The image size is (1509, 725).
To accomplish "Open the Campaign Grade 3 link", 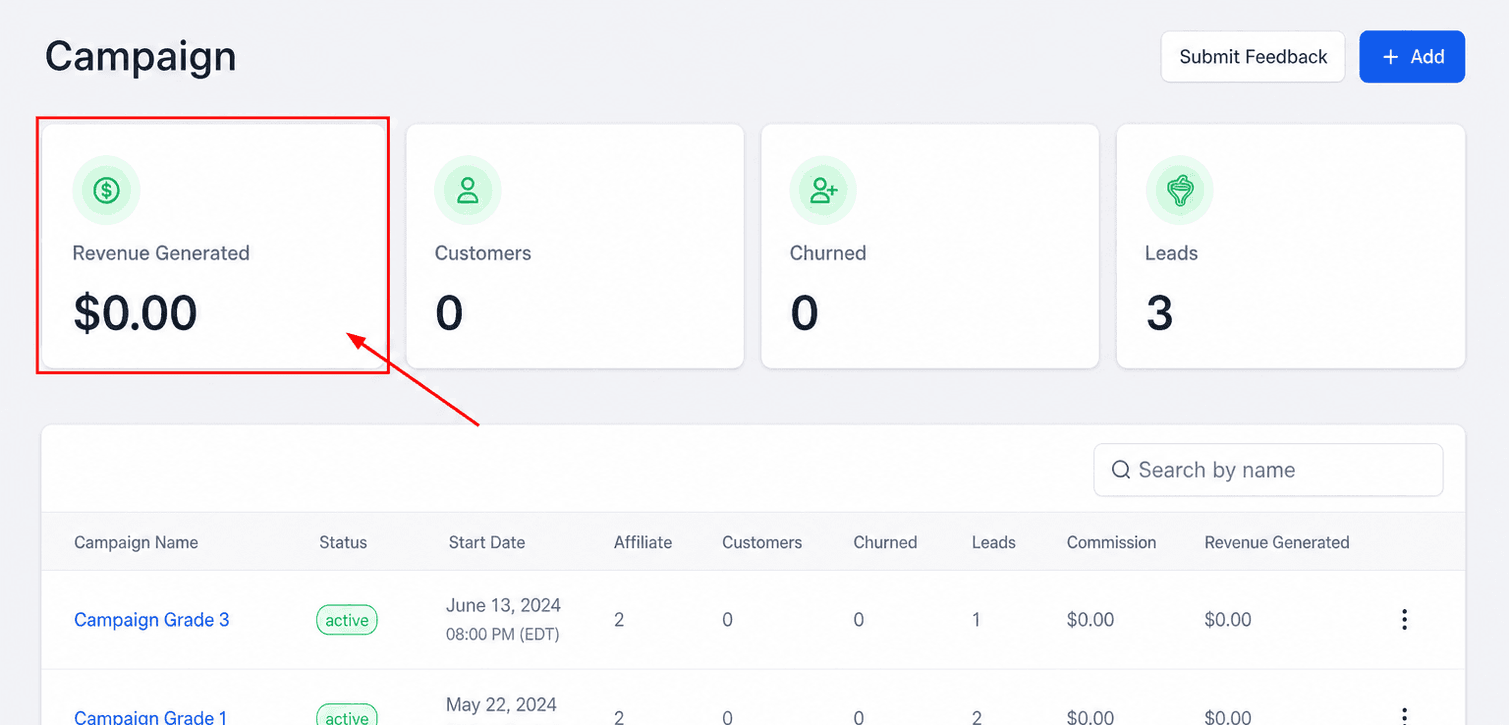I will [x=152, y=620].
